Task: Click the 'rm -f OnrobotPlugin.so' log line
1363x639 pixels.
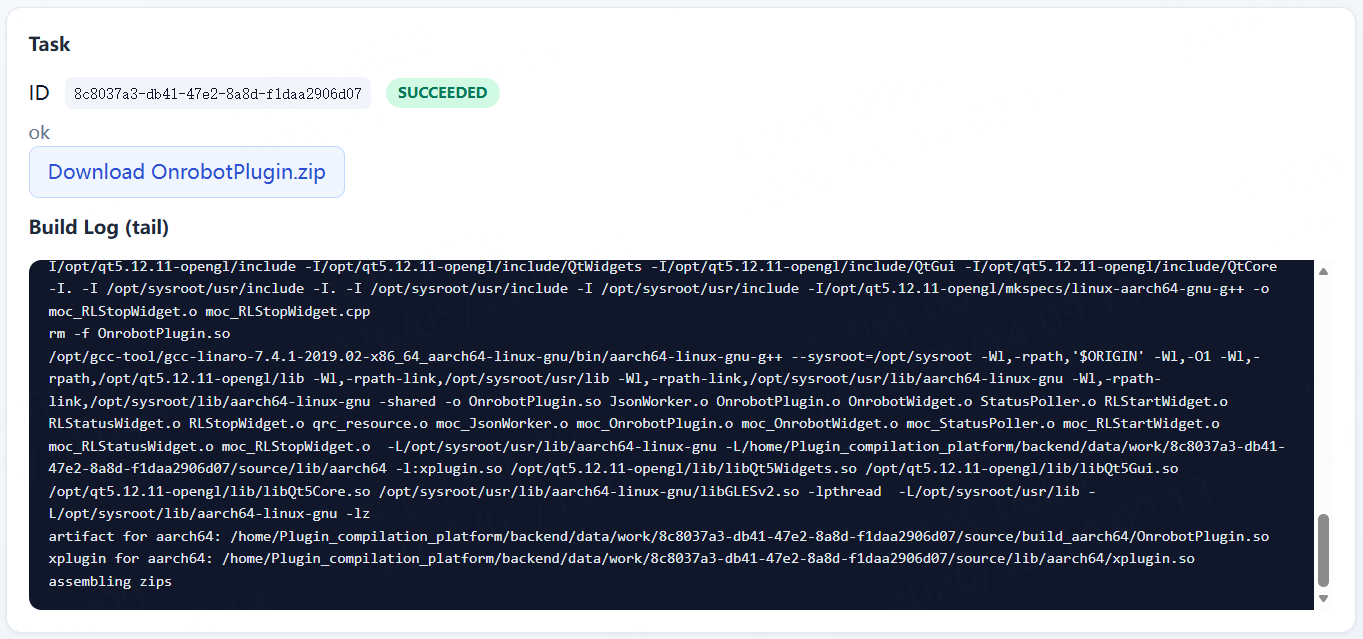Action: coord(139,333)
